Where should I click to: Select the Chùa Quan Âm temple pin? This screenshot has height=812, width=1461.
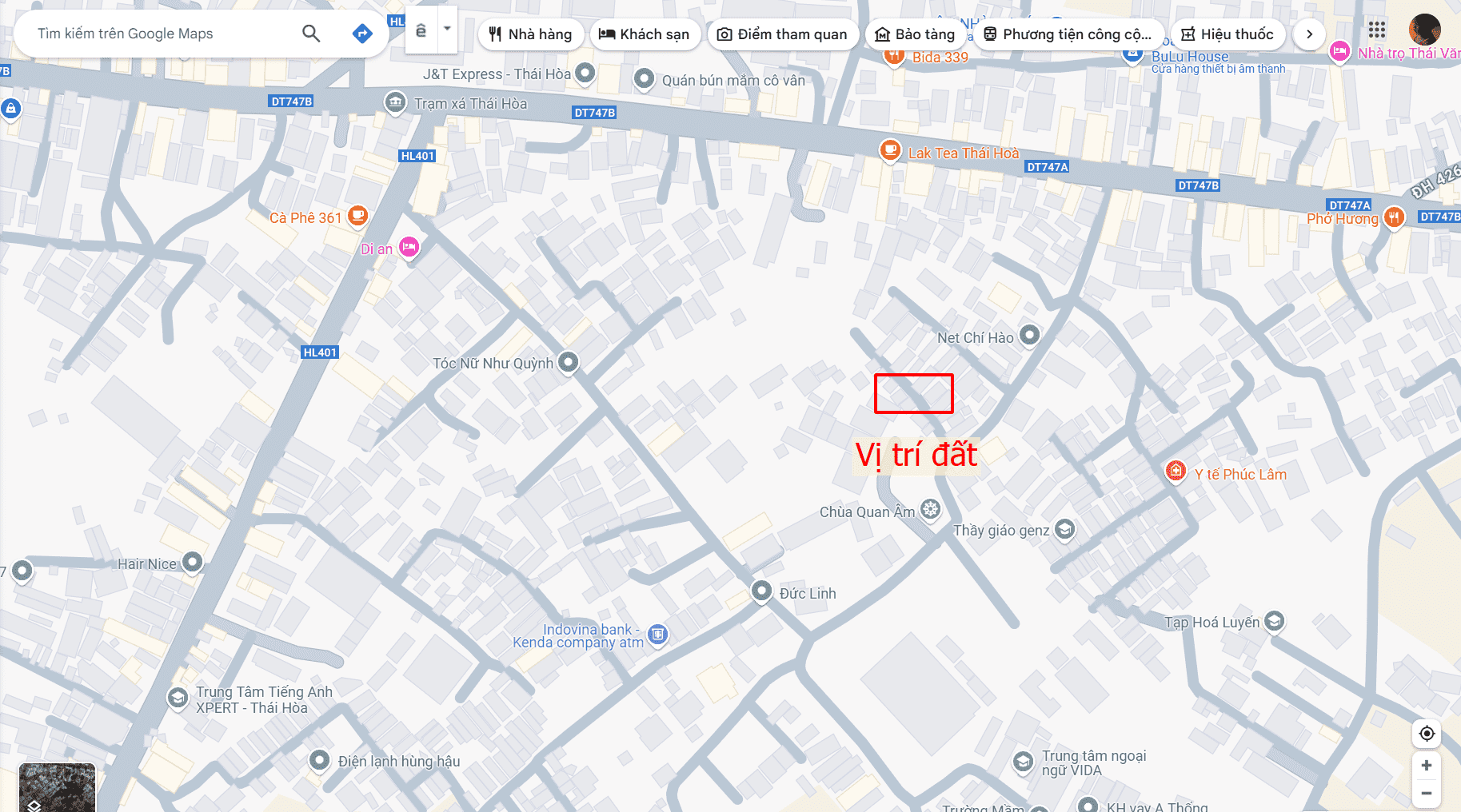(930, 509)
